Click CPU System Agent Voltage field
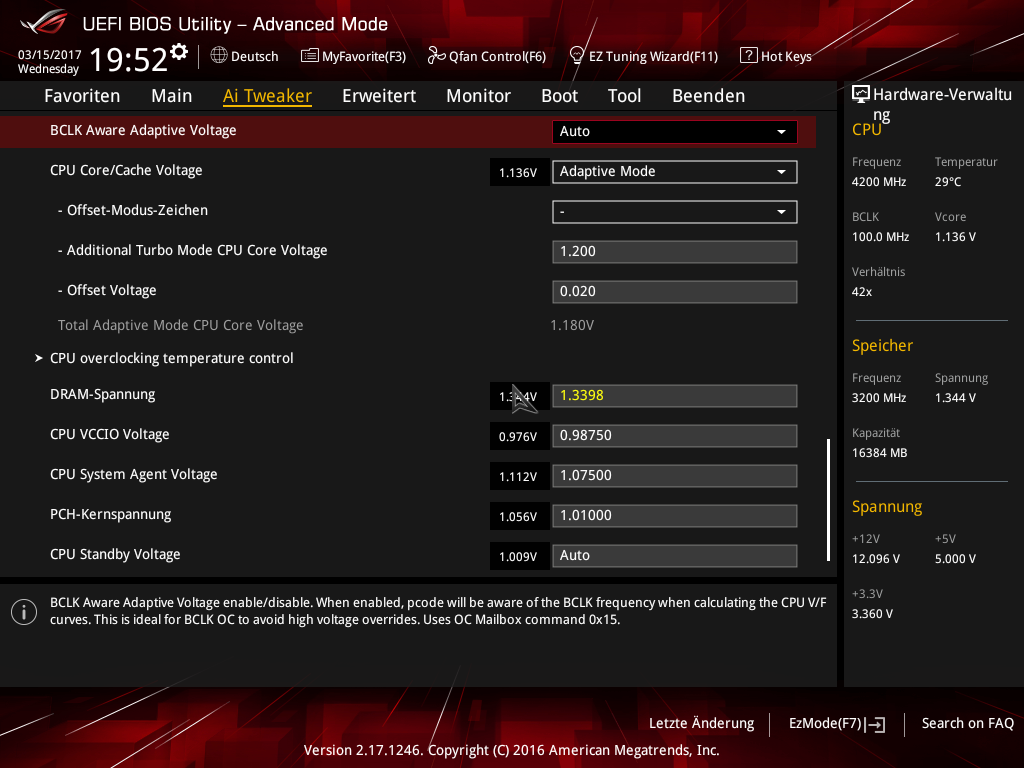Screen dimensions: 1024x768 675,475
